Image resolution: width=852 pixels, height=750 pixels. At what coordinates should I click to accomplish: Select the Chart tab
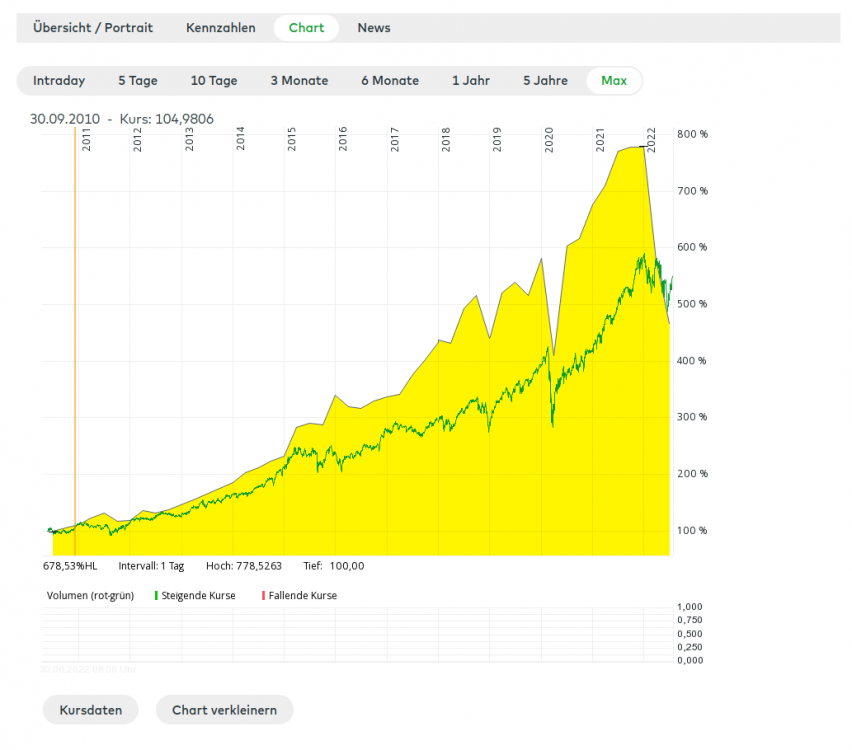click(x=306, y=28)
